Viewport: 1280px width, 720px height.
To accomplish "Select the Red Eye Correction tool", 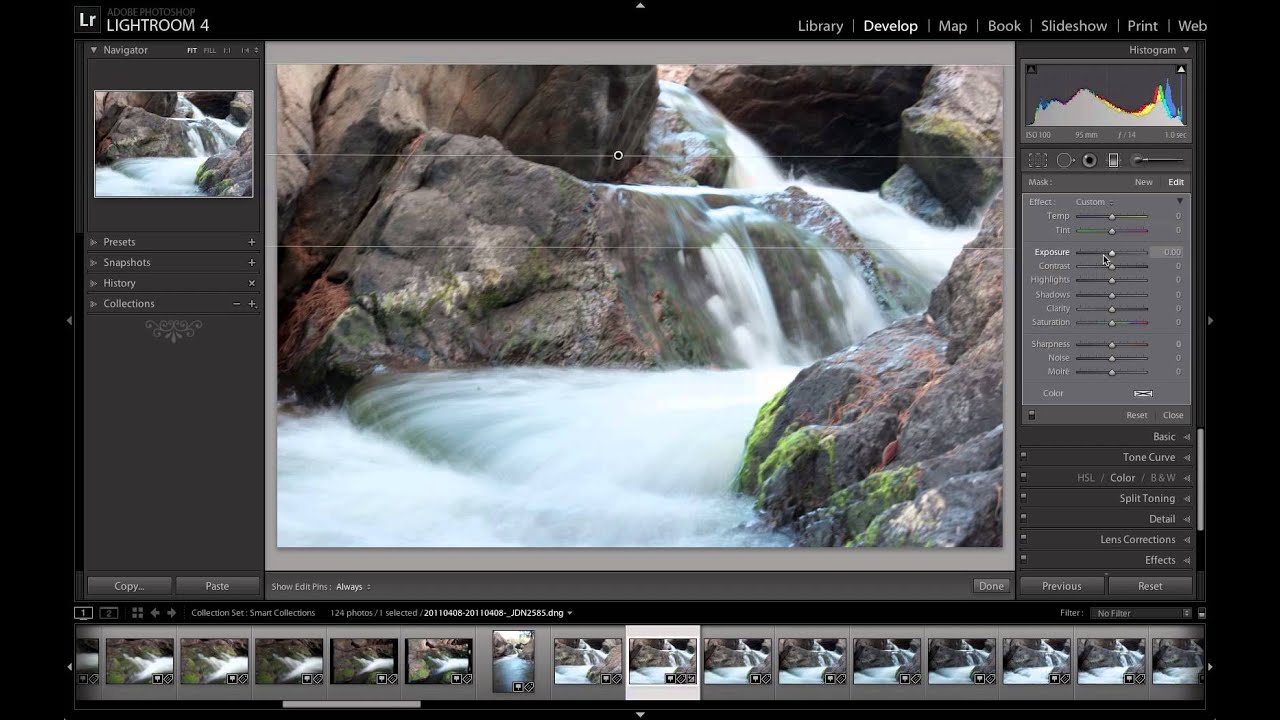I will [1089, 160].
